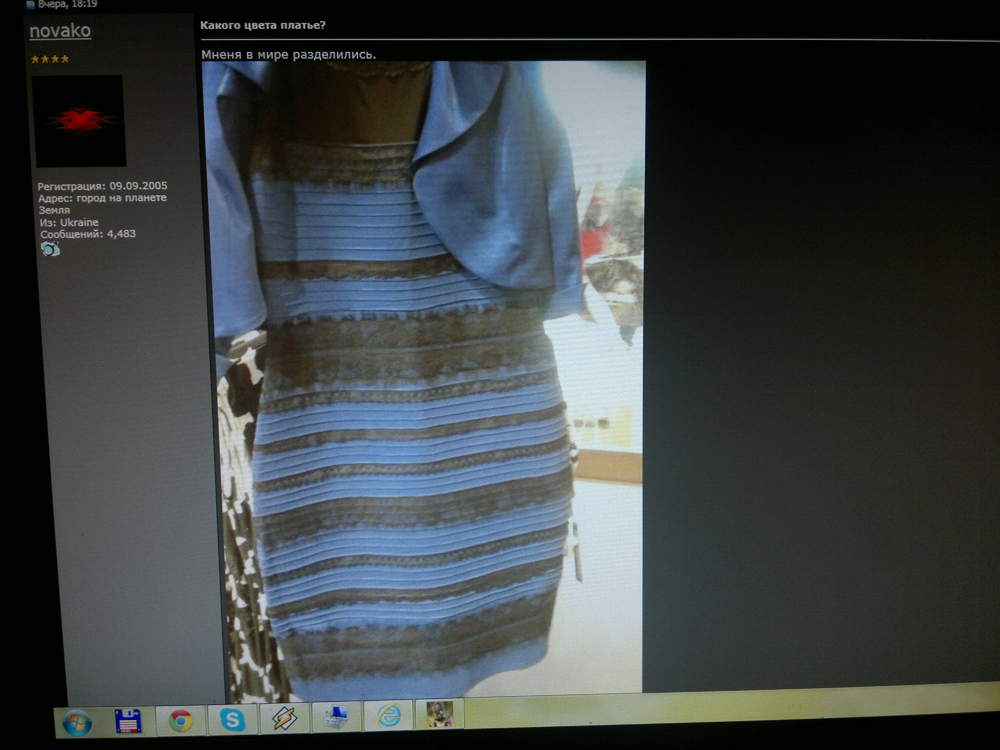Open Skype from the taskbar
The height and width of the screenshot is (750, 1000).
coord(232,719)
